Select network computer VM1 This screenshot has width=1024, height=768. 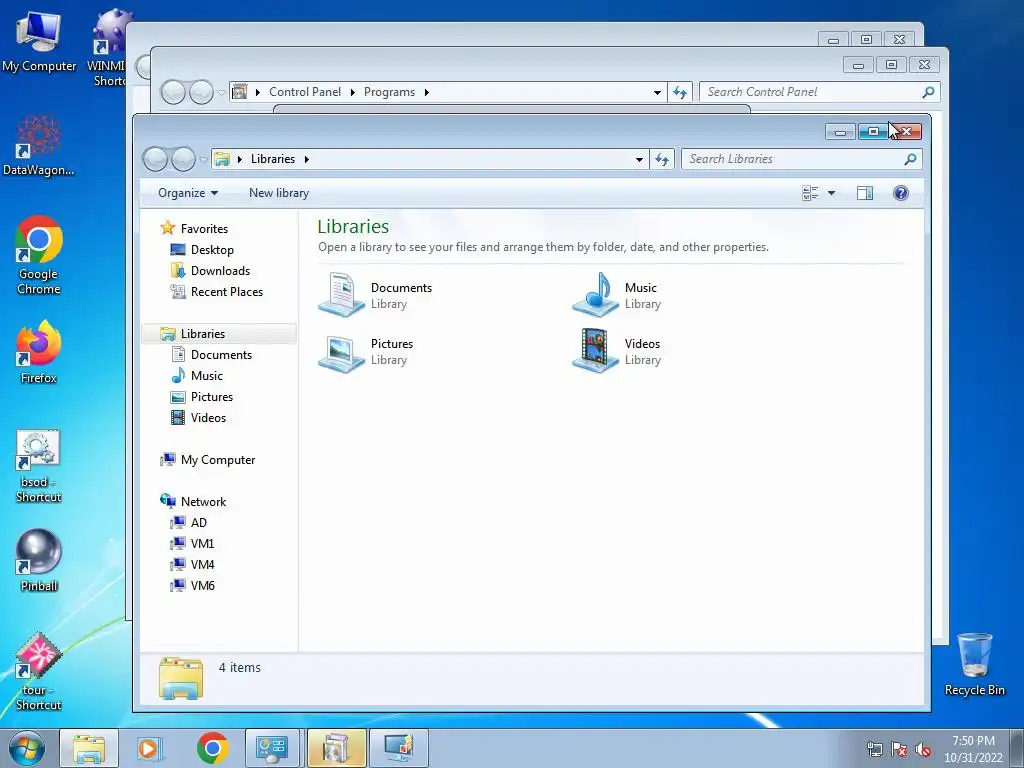pos(202,543)
